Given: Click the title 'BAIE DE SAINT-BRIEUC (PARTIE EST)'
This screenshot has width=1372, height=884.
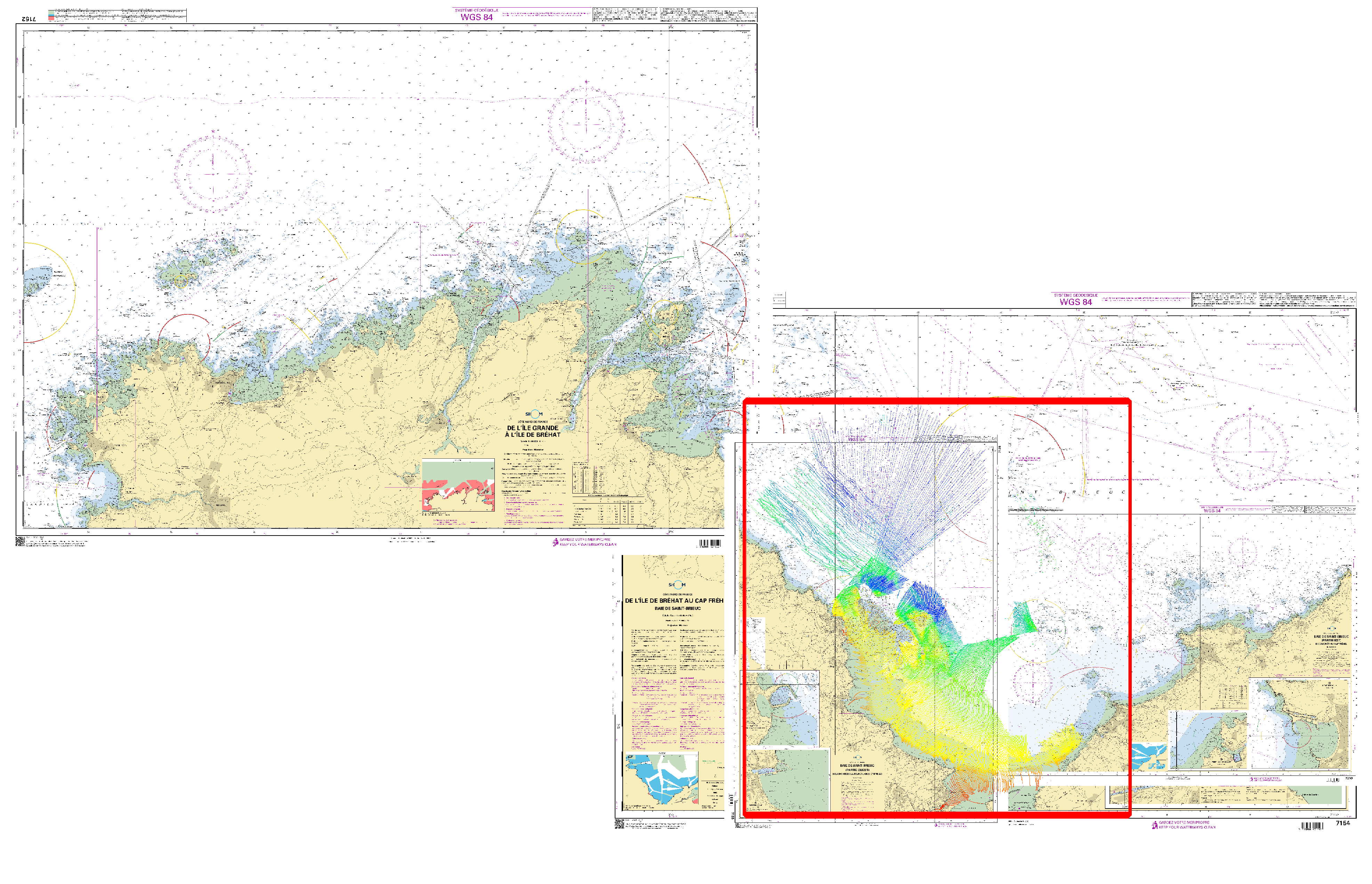Looking at the screenshot, I should pos(1331,638).
